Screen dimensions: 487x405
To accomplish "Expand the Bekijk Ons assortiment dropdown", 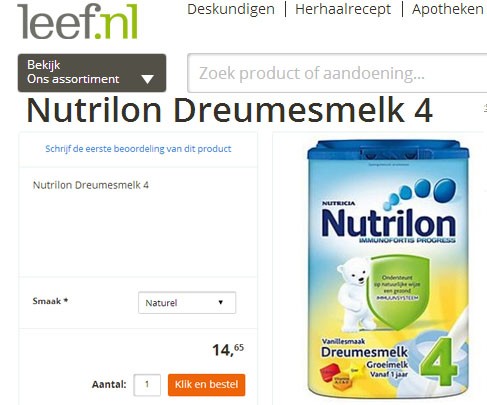I will pyautogui.click(x=92, y=73).
